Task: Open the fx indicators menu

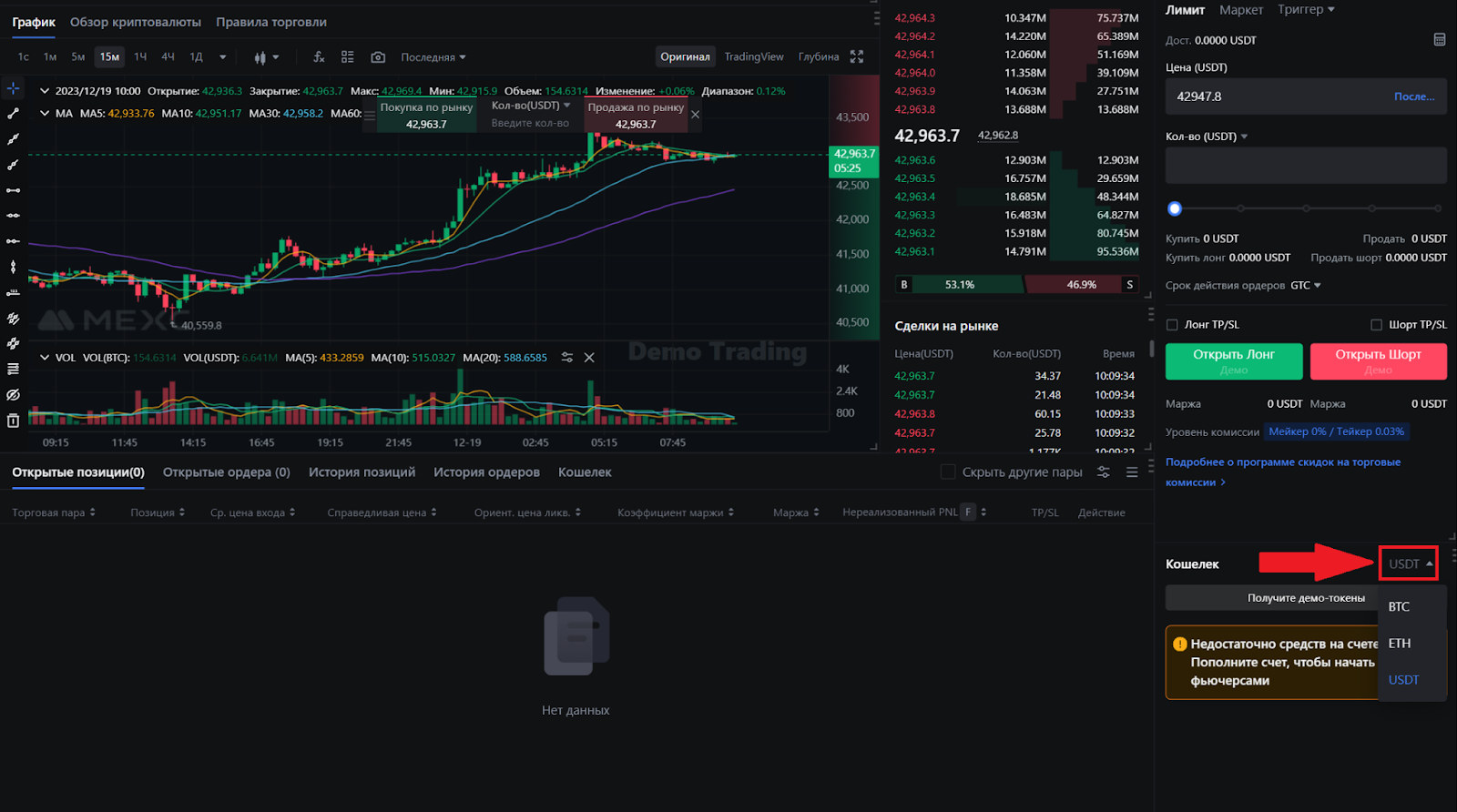Action: [x=319, y=56]
